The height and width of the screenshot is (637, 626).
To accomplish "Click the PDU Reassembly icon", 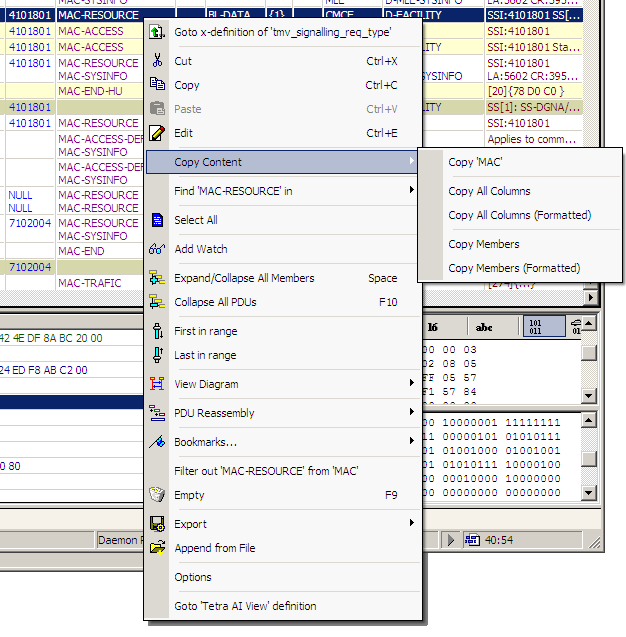I will 156,413.
